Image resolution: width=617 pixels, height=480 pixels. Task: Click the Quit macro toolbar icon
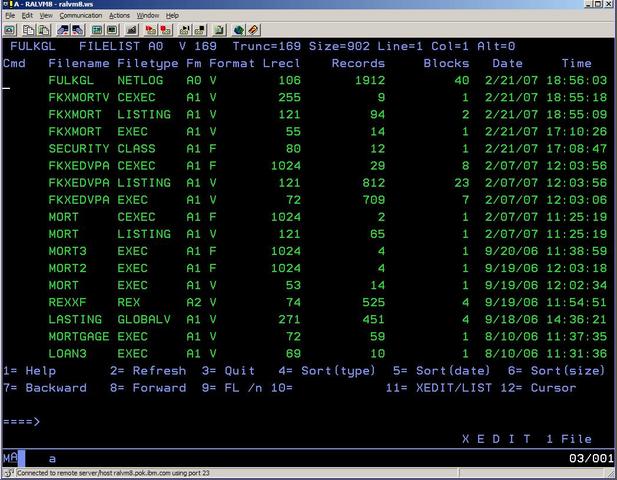click(x=200, y=30)
